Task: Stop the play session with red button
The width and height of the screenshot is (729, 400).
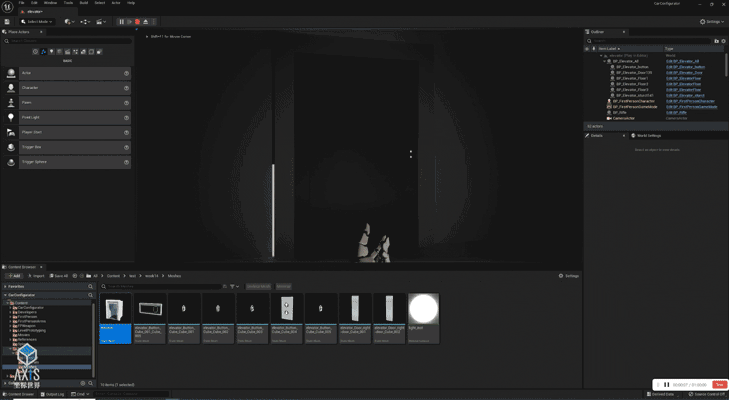Action: (x=138, y=22)
